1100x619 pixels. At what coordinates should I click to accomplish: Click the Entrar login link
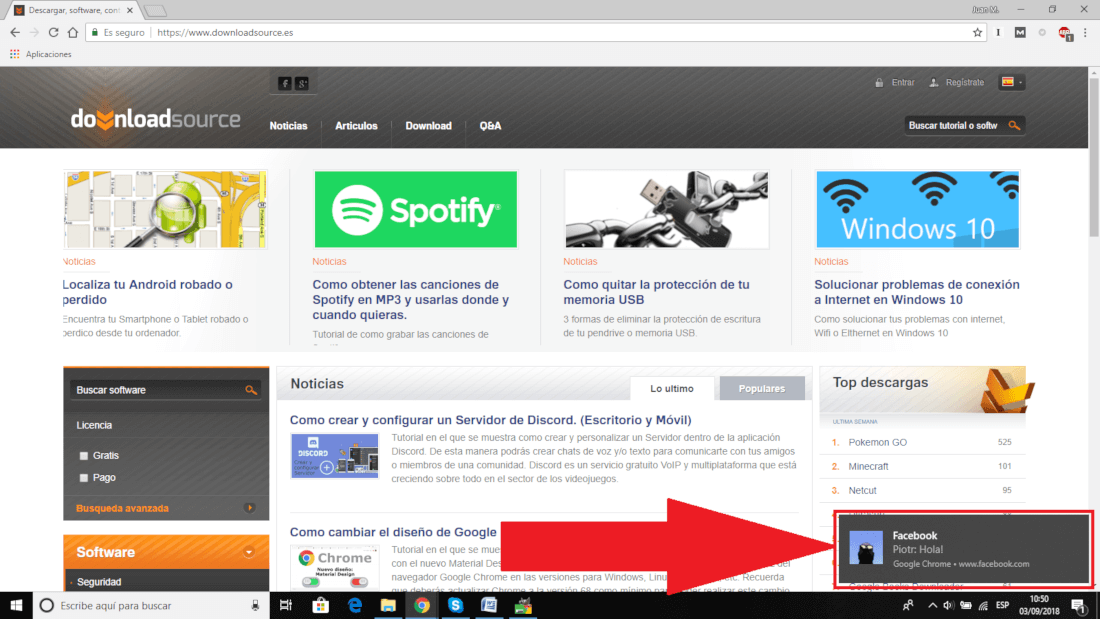click(903, 83)
